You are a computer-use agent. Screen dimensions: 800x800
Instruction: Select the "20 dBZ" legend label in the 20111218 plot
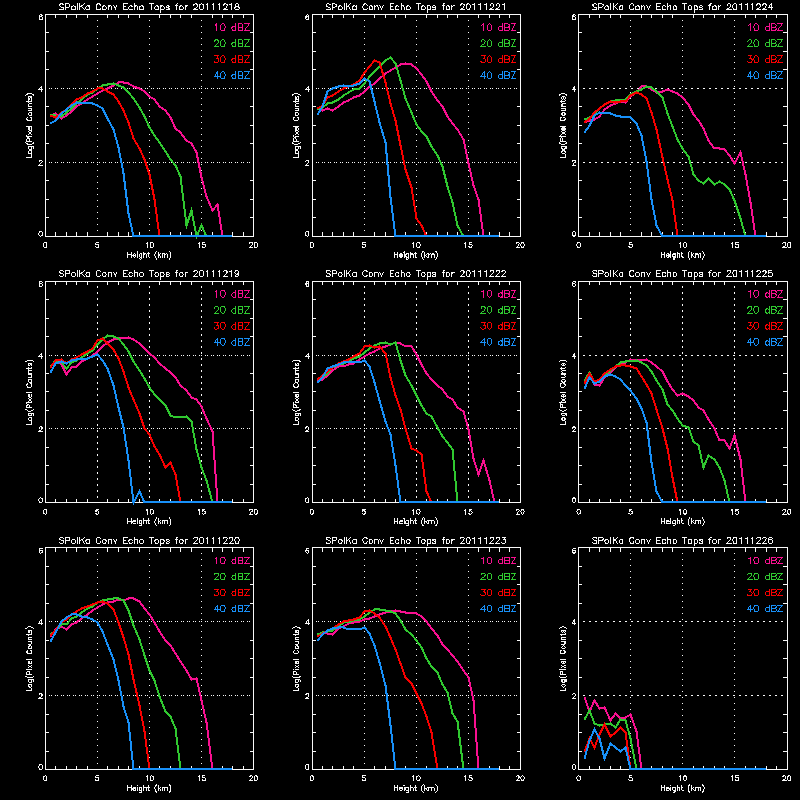click(232, 43)
